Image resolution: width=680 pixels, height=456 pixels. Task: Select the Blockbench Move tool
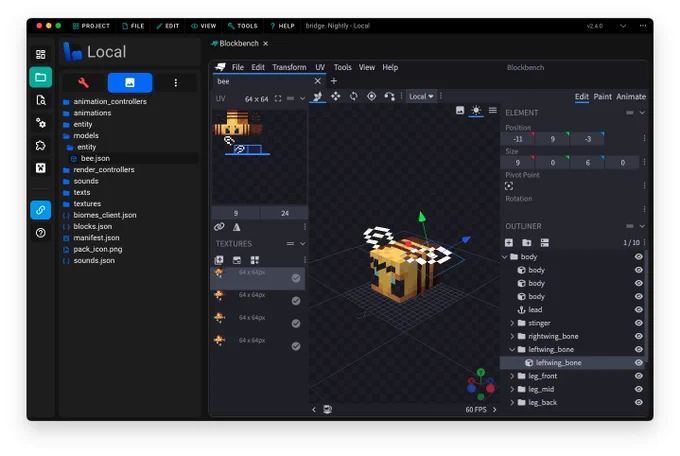click(x=317, y=96)
